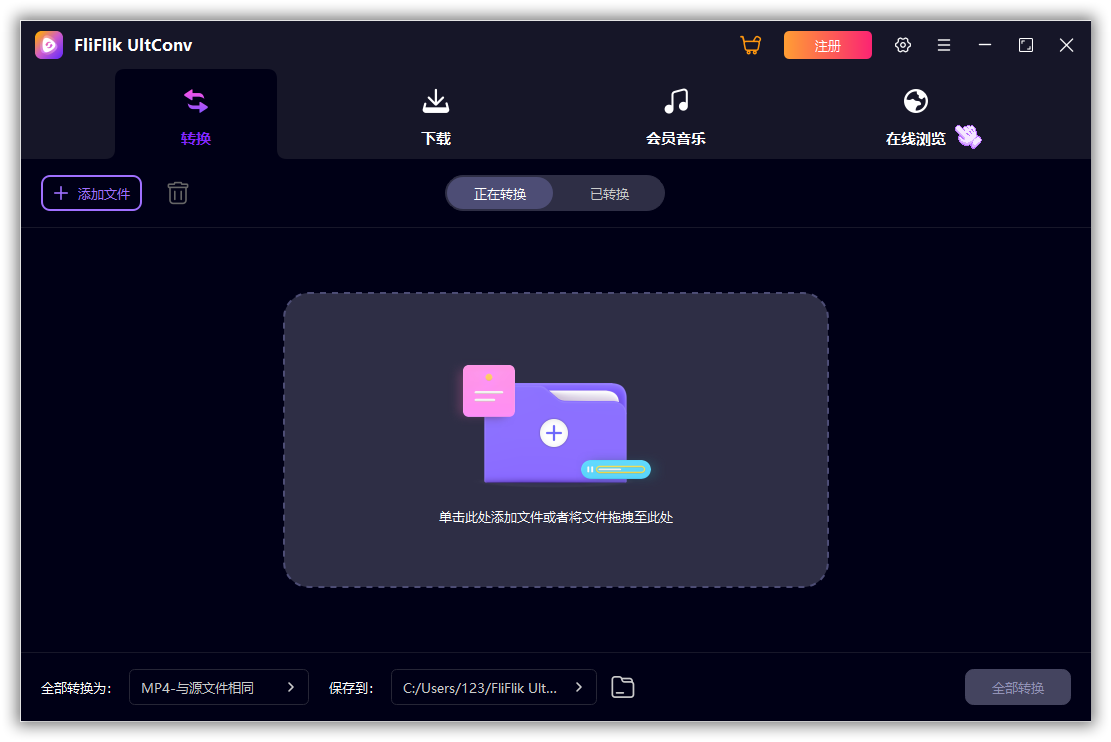Switch to the 已转换 toggle
Viewport: 1111px width, 742px height.
coord(609,194)
